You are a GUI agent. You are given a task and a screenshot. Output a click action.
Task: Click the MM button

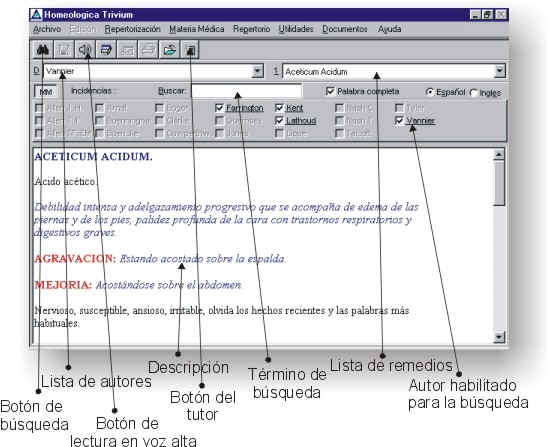(46, 92)
